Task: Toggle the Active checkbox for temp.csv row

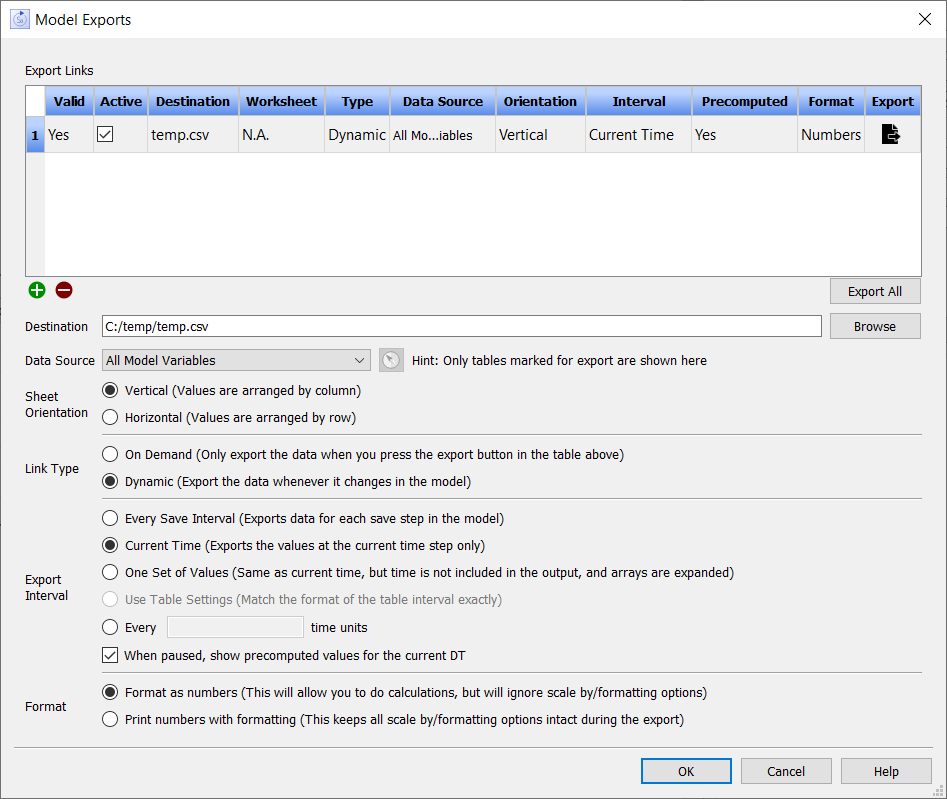Action: pyautogui.click(x=105, y=134)
